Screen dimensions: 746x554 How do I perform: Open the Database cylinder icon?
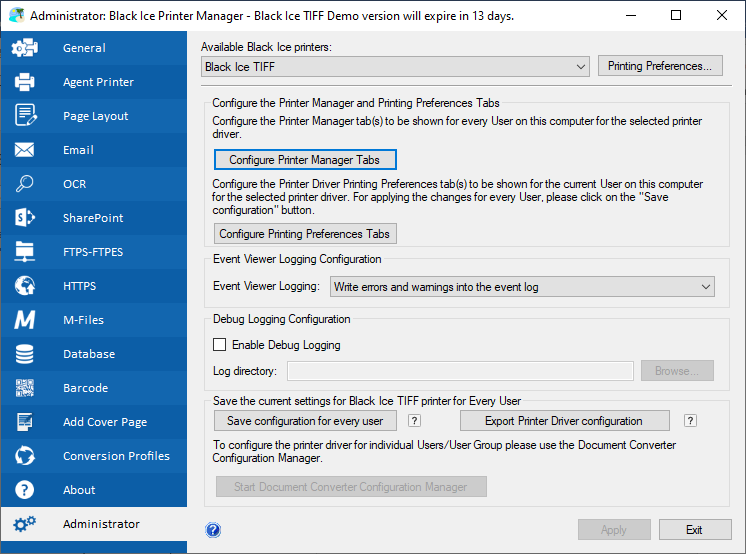point(25,354)
